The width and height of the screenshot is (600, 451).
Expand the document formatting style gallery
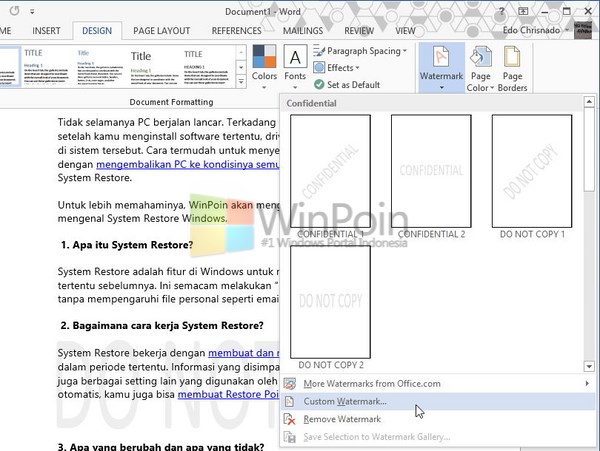pos(241,81)
